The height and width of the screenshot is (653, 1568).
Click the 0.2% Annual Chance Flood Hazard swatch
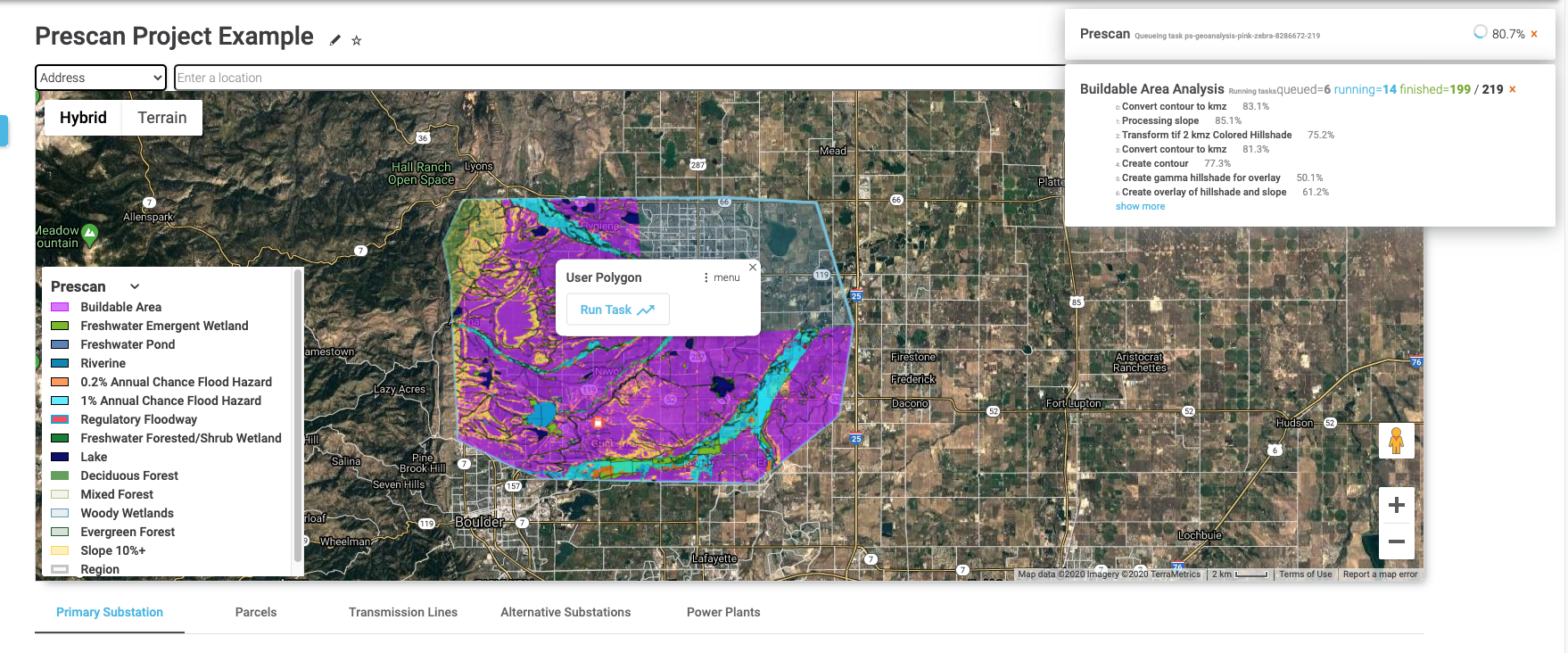(x=60, y=382)
